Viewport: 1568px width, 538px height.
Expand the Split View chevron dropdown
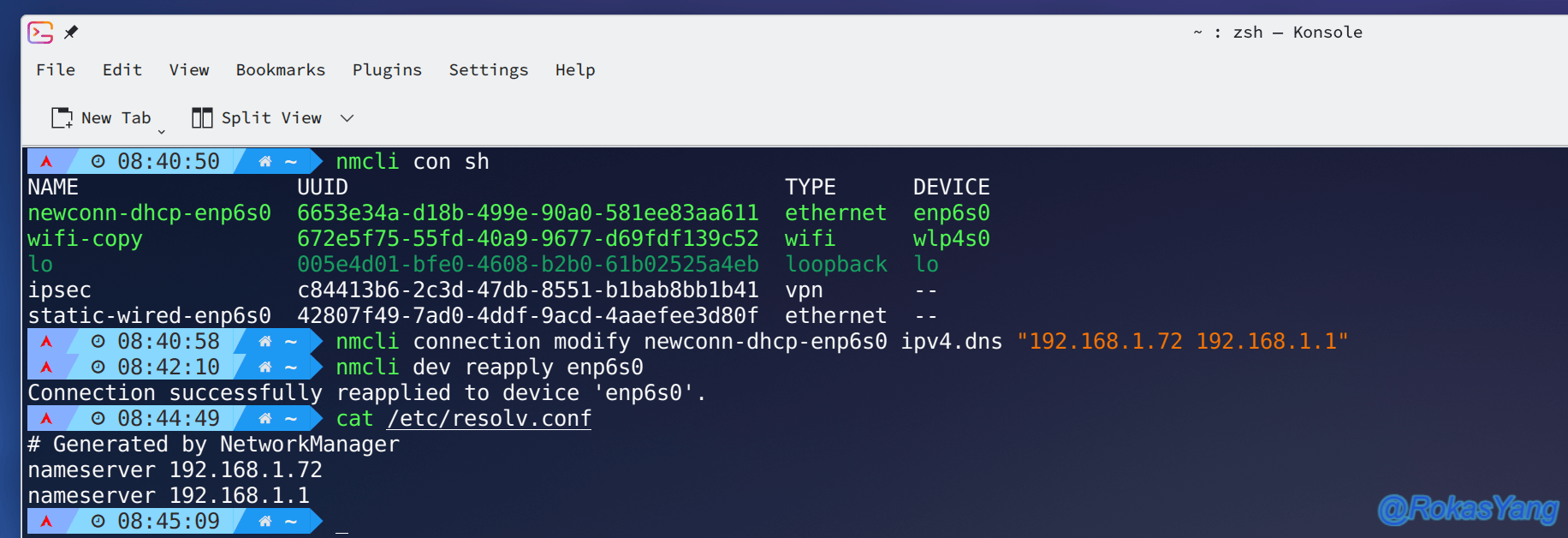click(x=347, y=118)
